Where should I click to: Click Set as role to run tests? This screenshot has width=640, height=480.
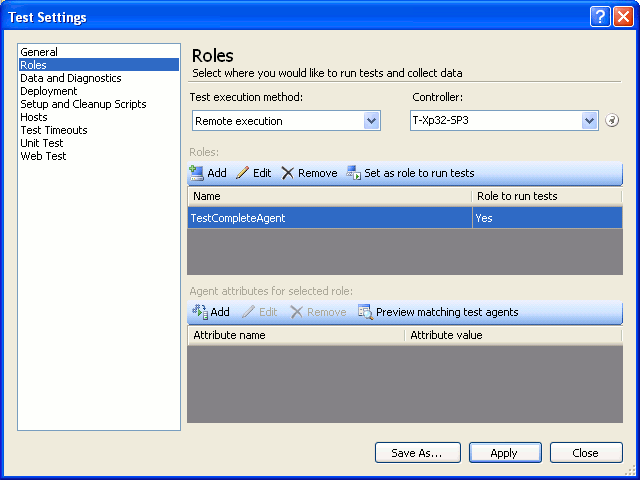click(410, 173)
